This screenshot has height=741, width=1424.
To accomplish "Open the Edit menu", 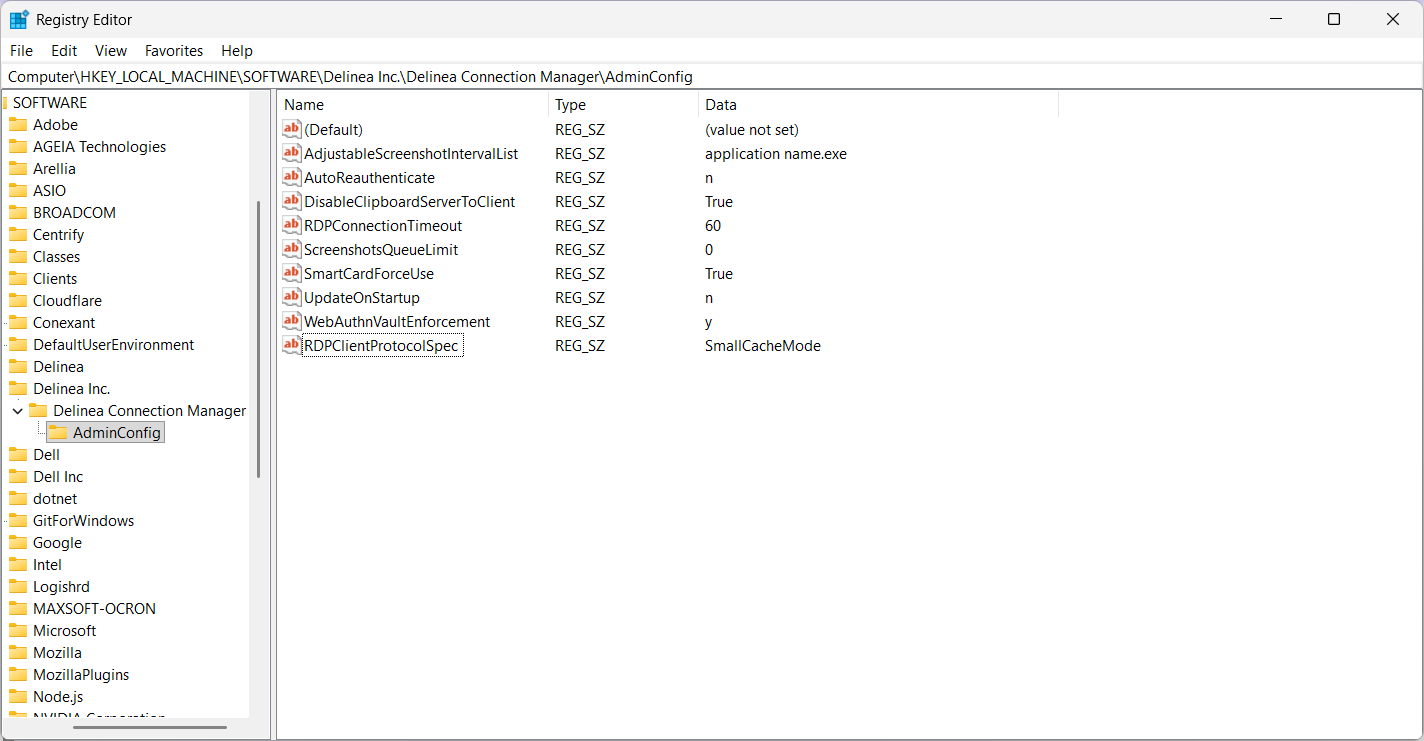I will pyautogui.click(x=64, y=51).
